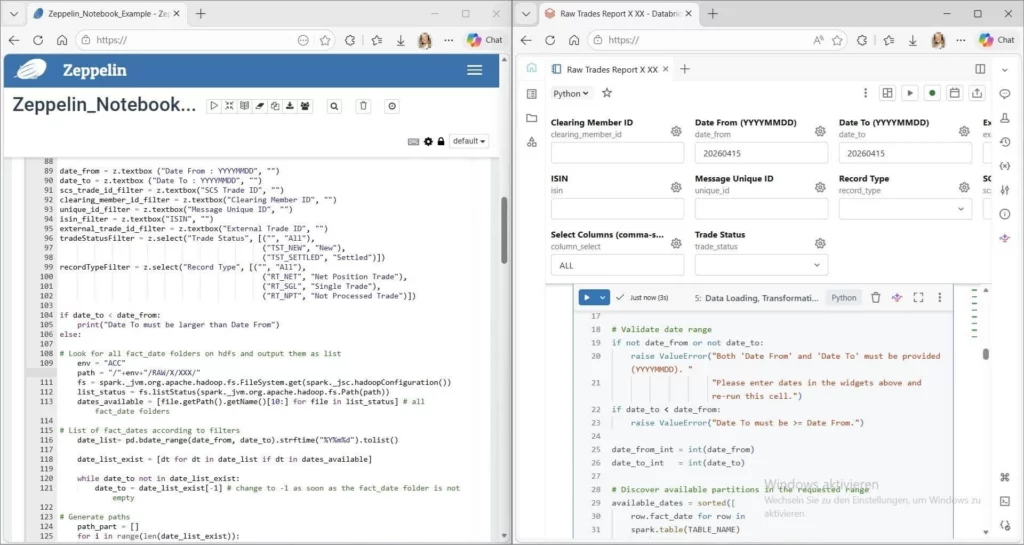Delete cell 5 with trash icon
Image resolution: width=1024 pixels, height=545 pixels.
click(x=876, y=298)
